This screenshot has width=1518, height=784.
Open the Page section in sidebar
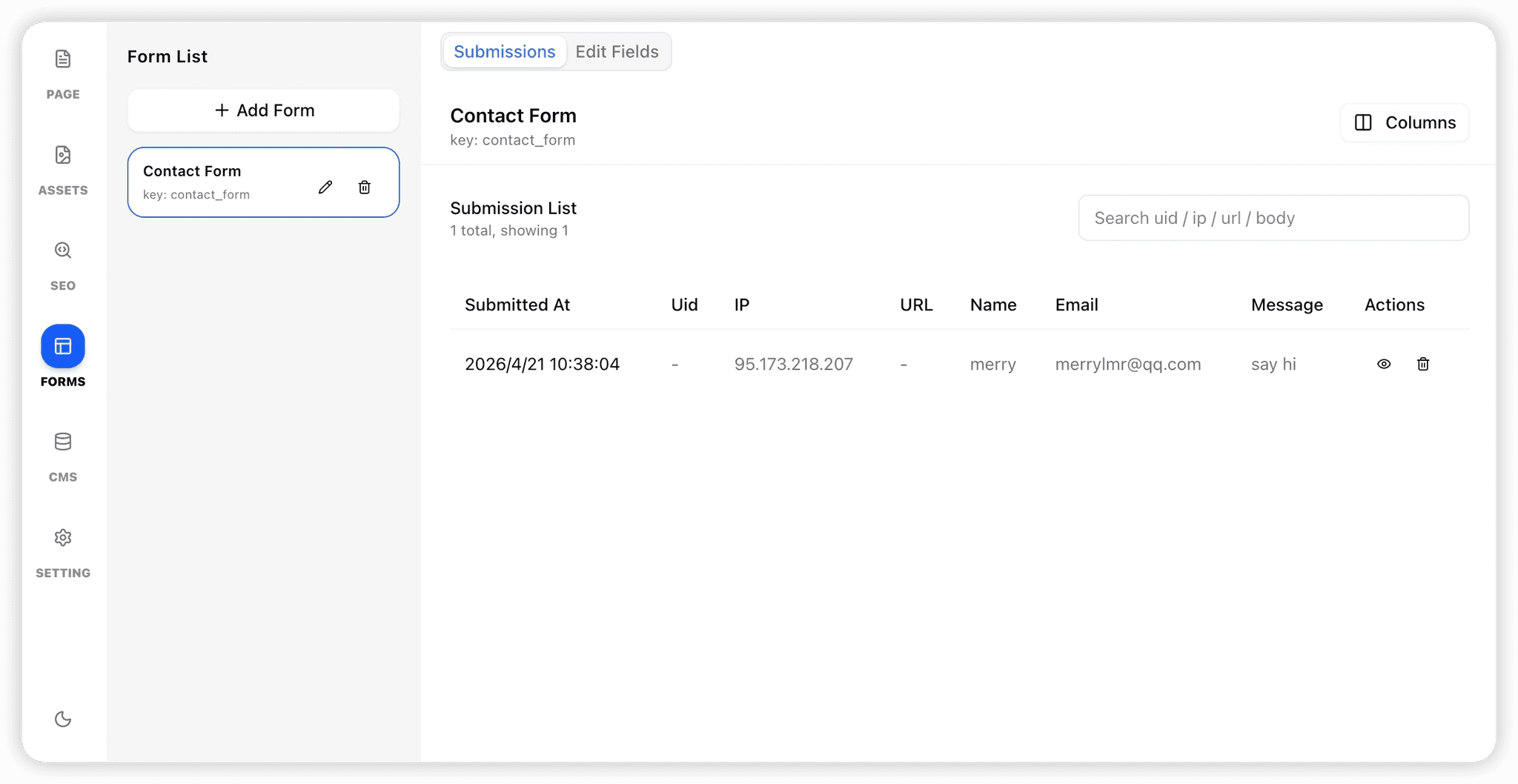(x=63, y=73)
